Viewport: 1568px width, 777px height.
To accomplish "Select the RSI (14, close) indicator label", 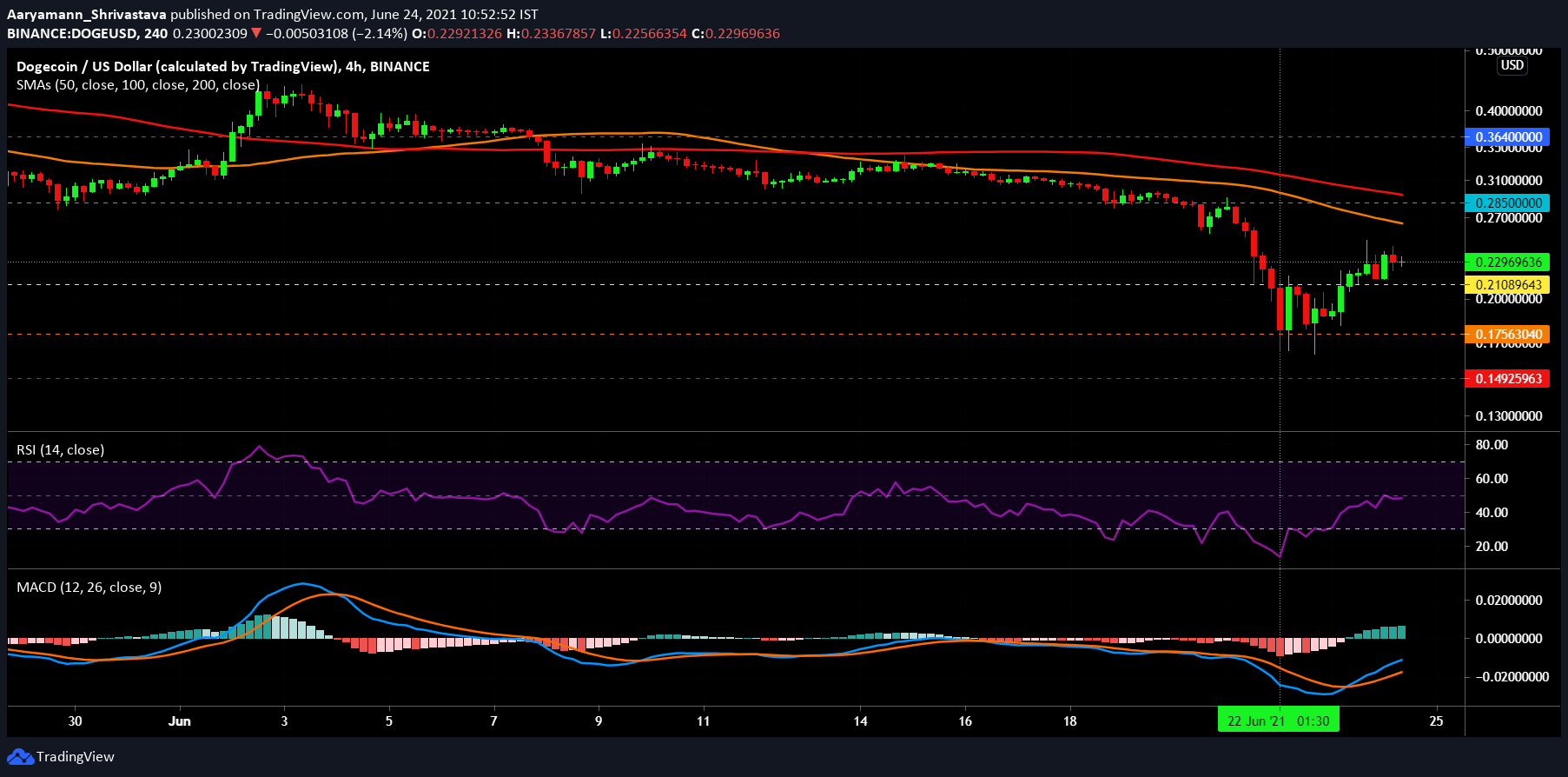I will point(60,450).
